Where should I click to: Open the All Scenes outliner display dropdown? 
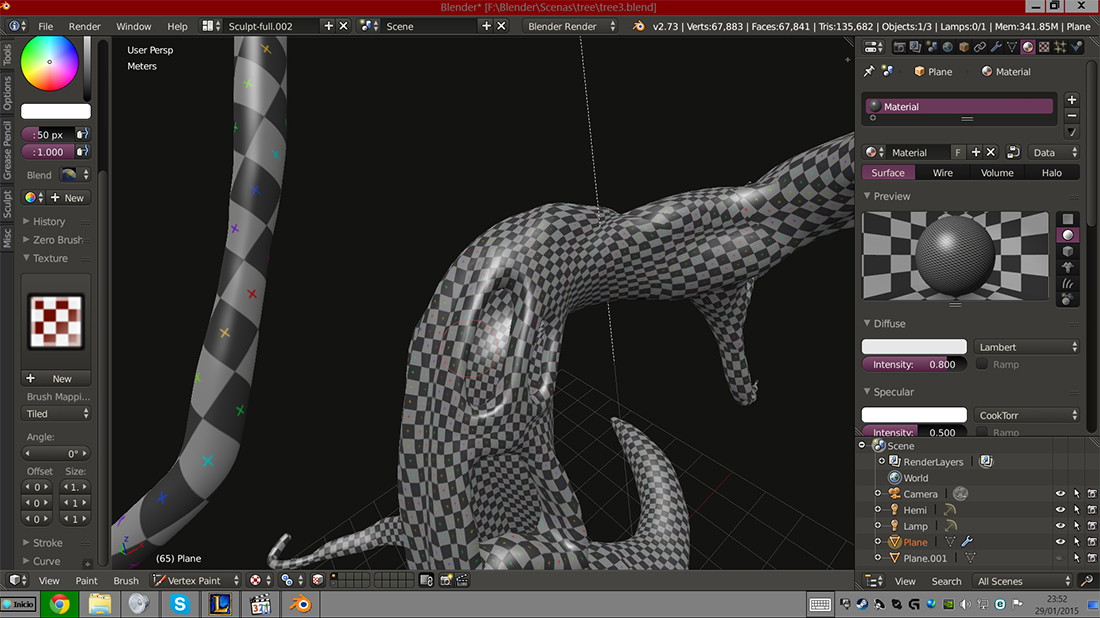pyautogui.click(x=1024, y=581)
